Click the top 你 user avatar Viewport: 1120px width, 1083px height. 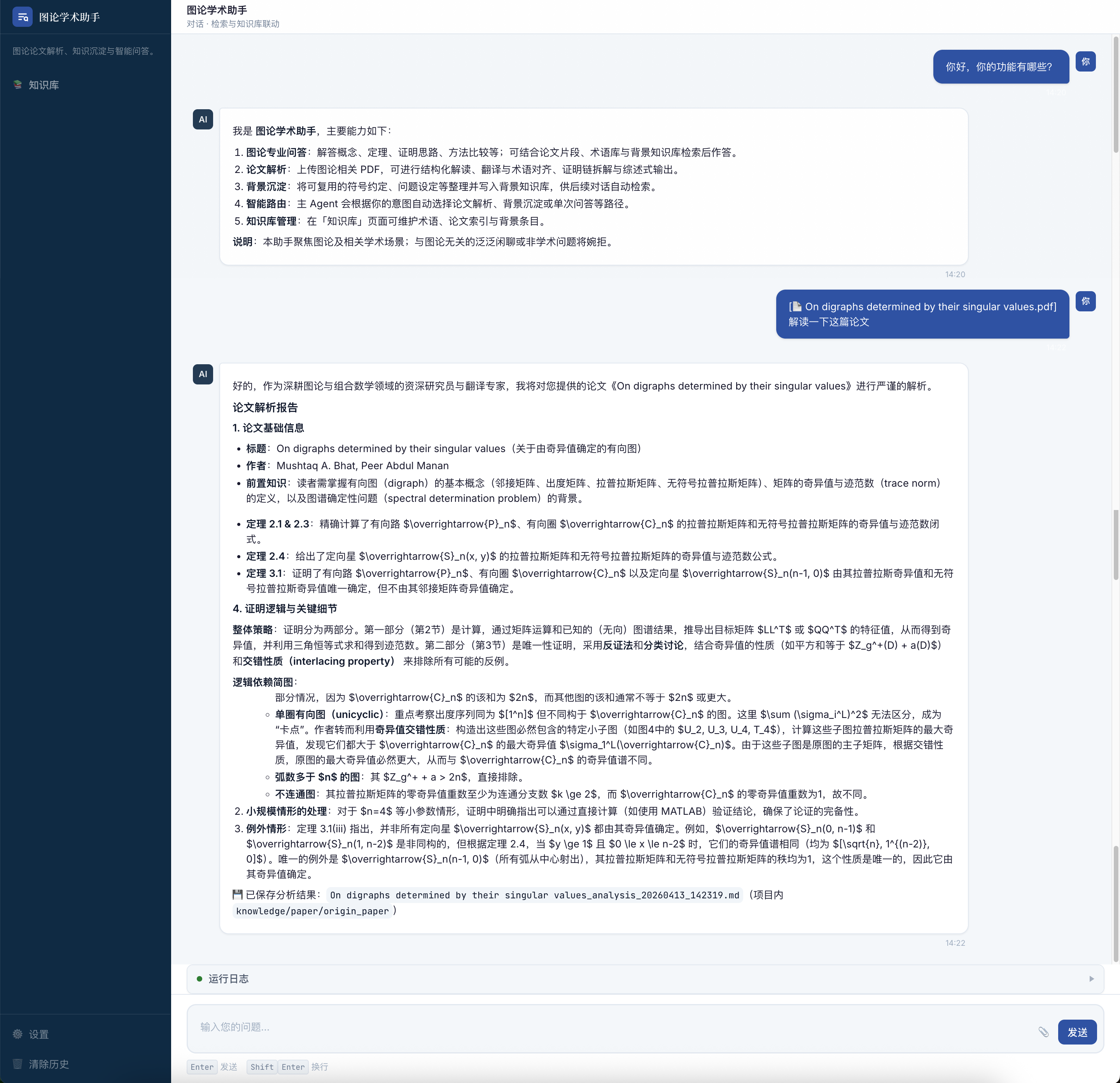click(1085, 62)
